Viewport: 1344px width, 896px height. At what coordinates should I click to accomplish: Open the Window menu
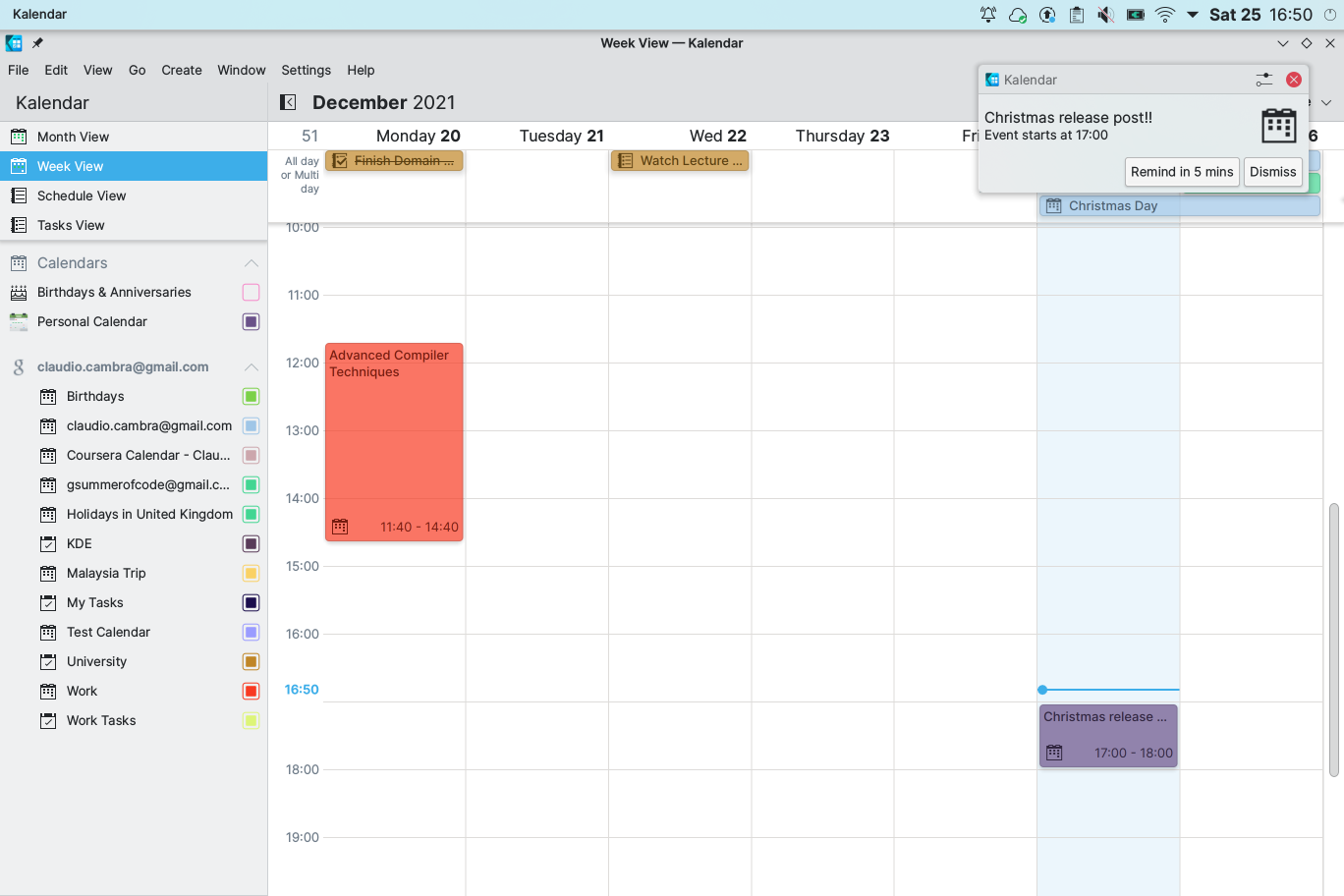[x=242, y=70]
